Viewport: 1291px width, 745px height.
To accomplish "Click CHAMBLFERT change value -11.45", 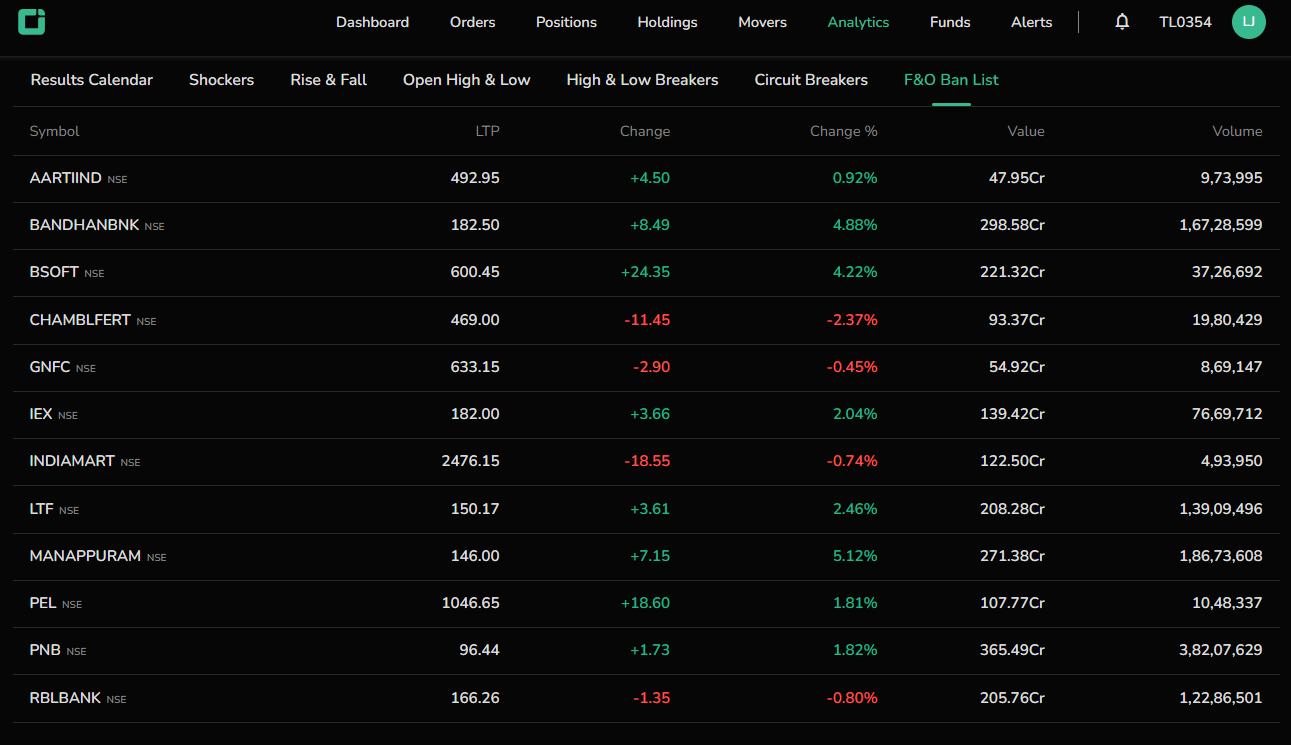I will coord(647,320).
